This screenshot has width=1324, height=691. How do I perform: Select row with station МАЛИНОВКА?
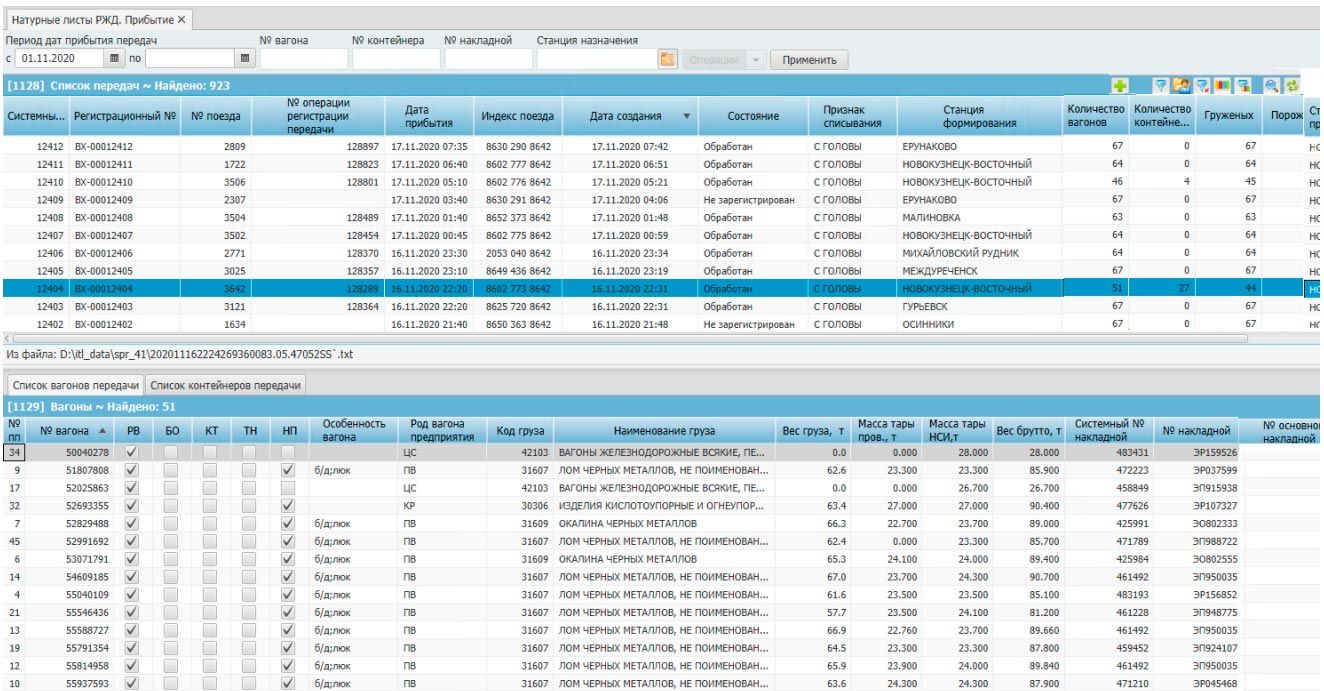(x=662, y=217)
